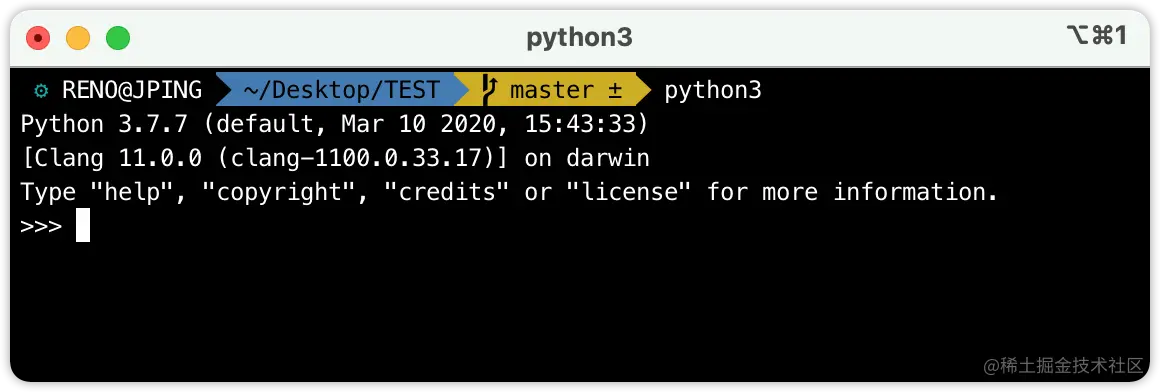Screen dimensions: 1160x392
Task: Click the 'Clang 11.0.0' compiler text
Action: [x=118, y=158]
